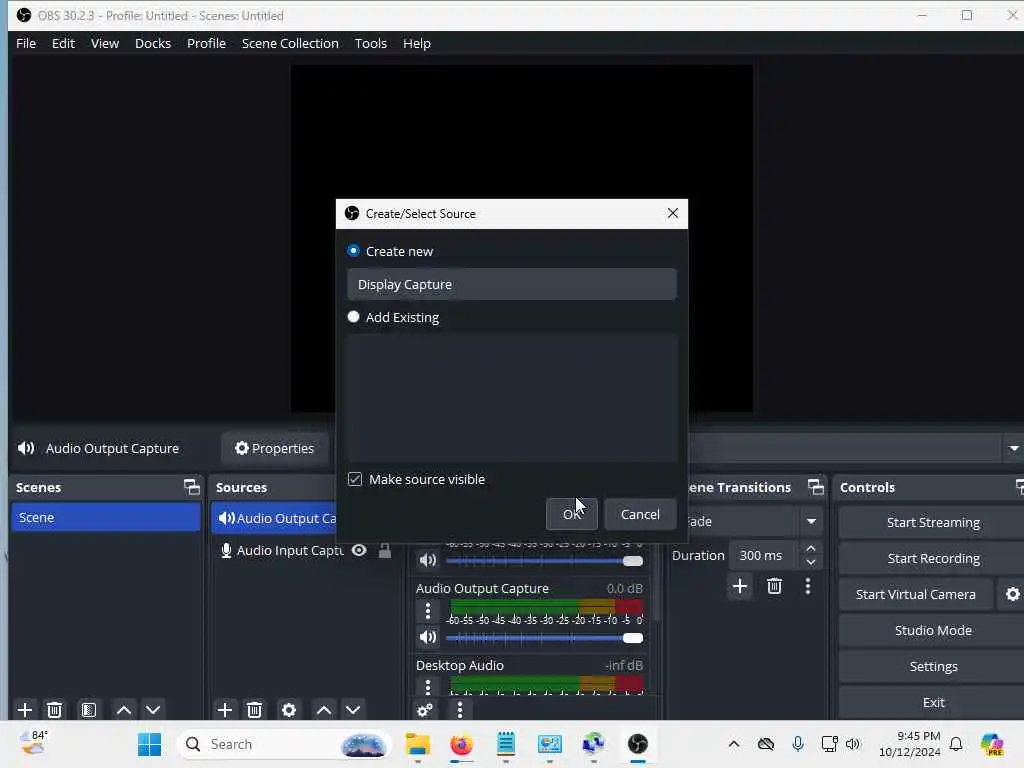
Task: Pop out the Scenes dock
Action: point(191,487)
